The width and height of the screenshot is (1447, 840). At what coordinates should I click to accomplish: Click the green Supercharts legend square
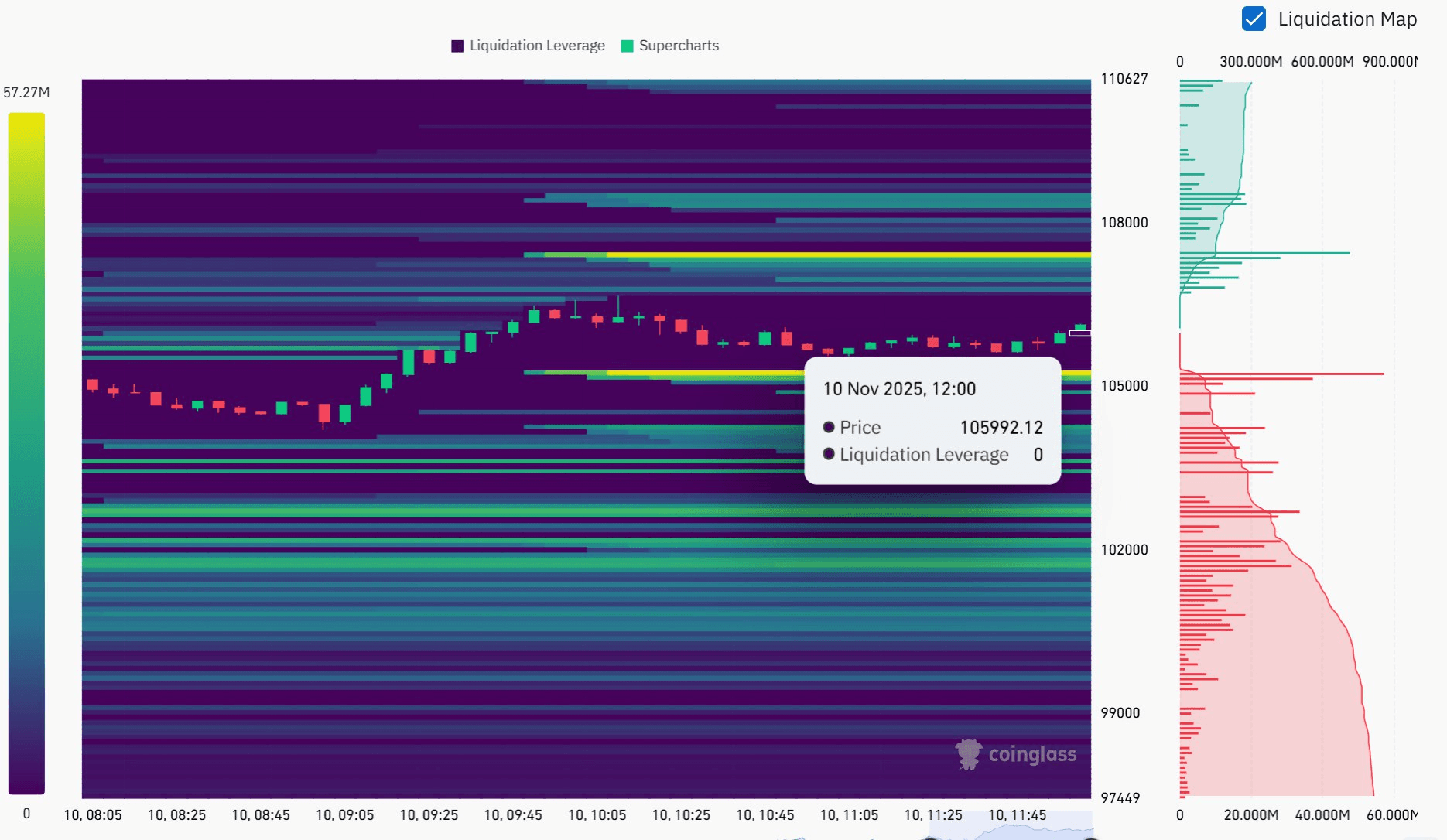point(627,46)
